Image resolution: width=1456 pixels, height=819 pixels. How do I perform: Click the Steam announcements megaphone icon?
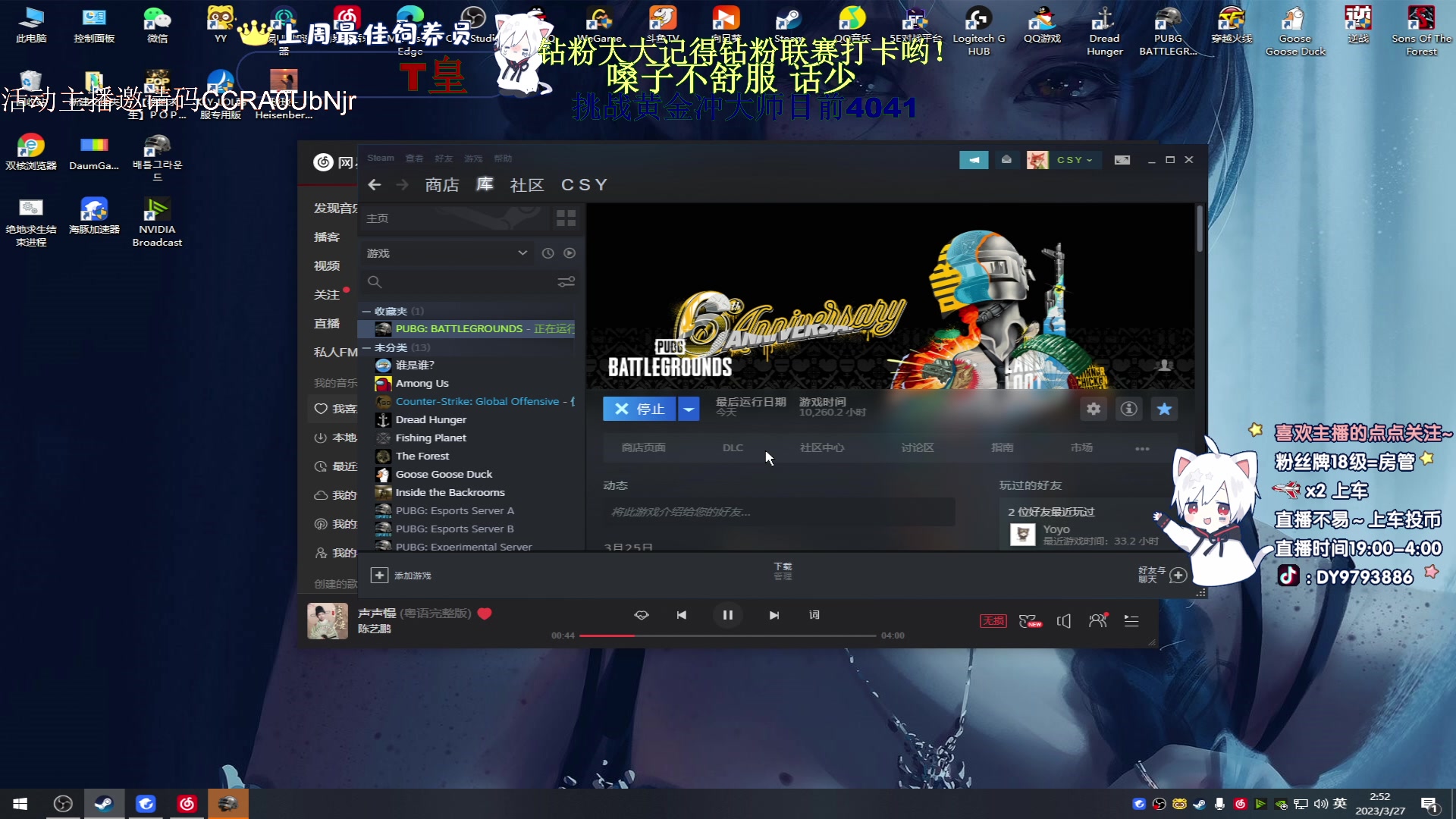(x=973, y=160)
